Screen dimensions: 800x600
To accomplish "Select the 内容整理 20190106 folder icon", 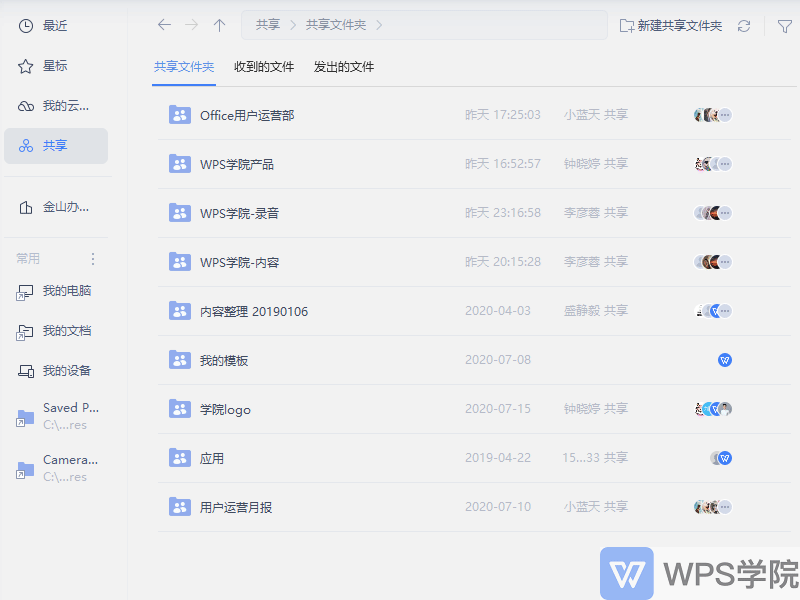I will pyautogui.click(x=180, y=311).
